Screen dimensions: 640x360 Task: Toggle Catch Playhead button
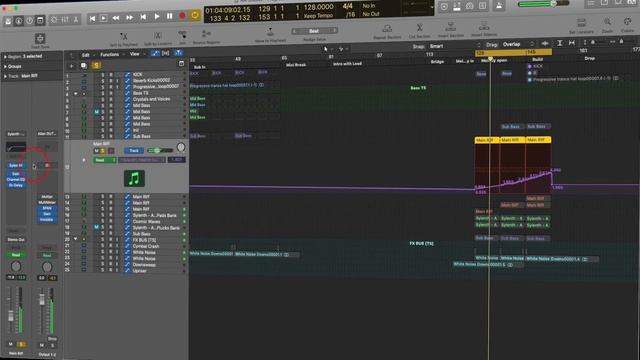point(178,53)
